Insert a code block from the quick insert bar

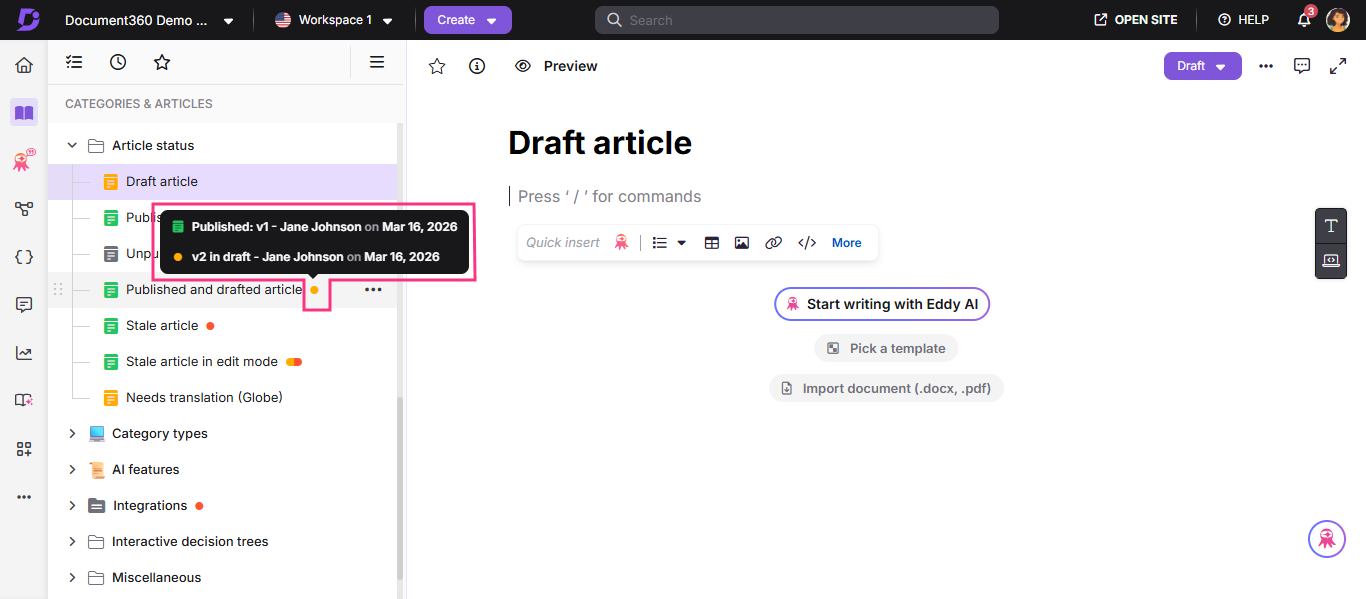click(x=806, y=242)
